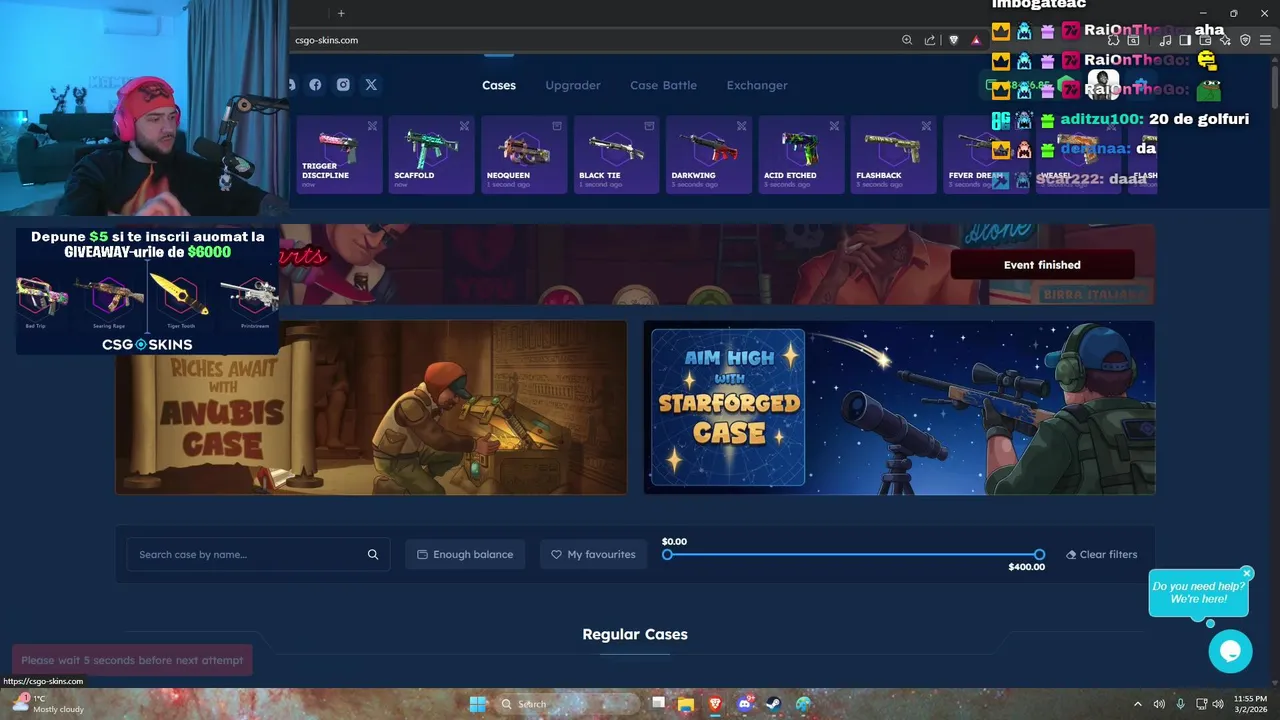Click the Regular Cases heading
Screen dimensions: 1280x720
[x=635, y=634]
